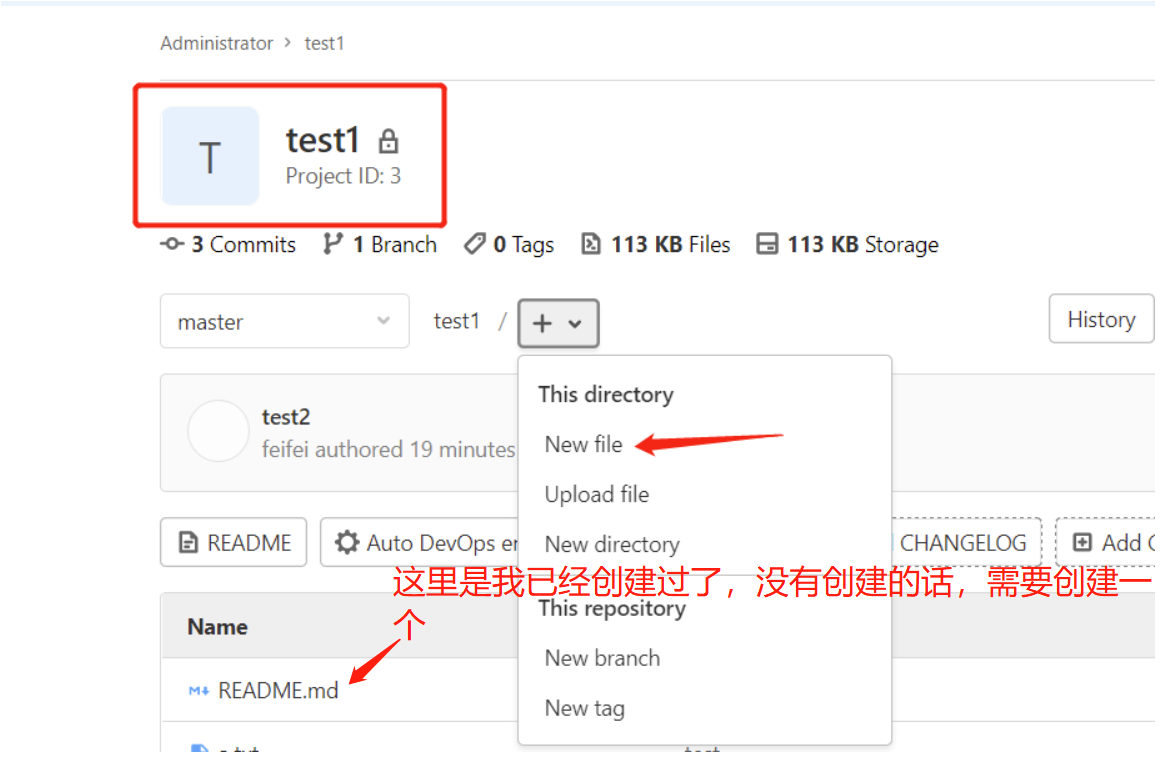The width and height of the screenshot is (1160, 768).
Task: Select "New file" from the menu
Action: pyautogui.click(x=584, y=444)
